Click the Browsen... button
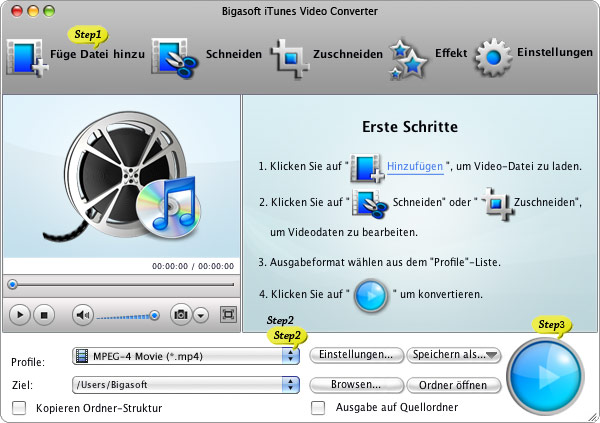Image resolution: width=600 pixels, height=423 pixels. pos(356,385)
